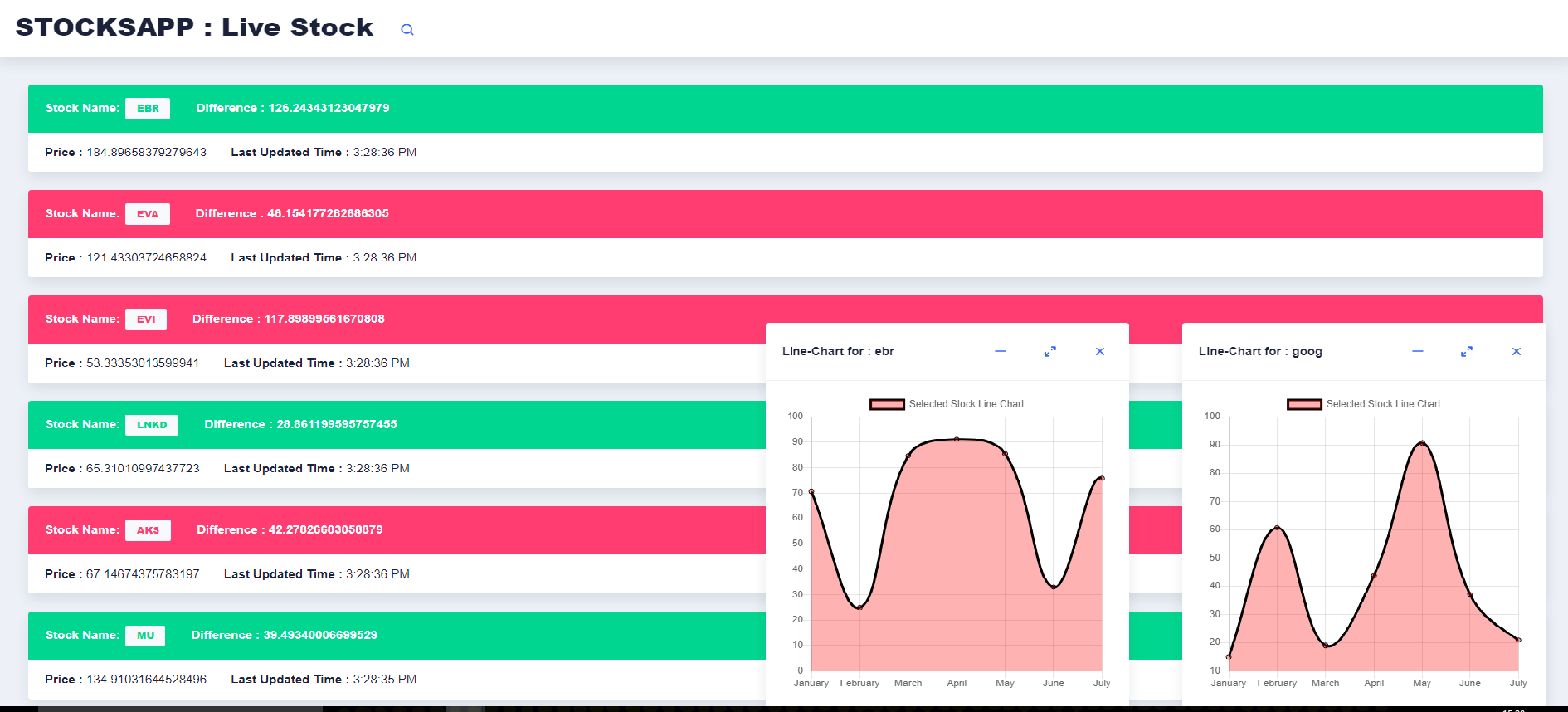Select the EVA stock name tag
Screen dimensions: 1568x712
click(x=148, y=214)
